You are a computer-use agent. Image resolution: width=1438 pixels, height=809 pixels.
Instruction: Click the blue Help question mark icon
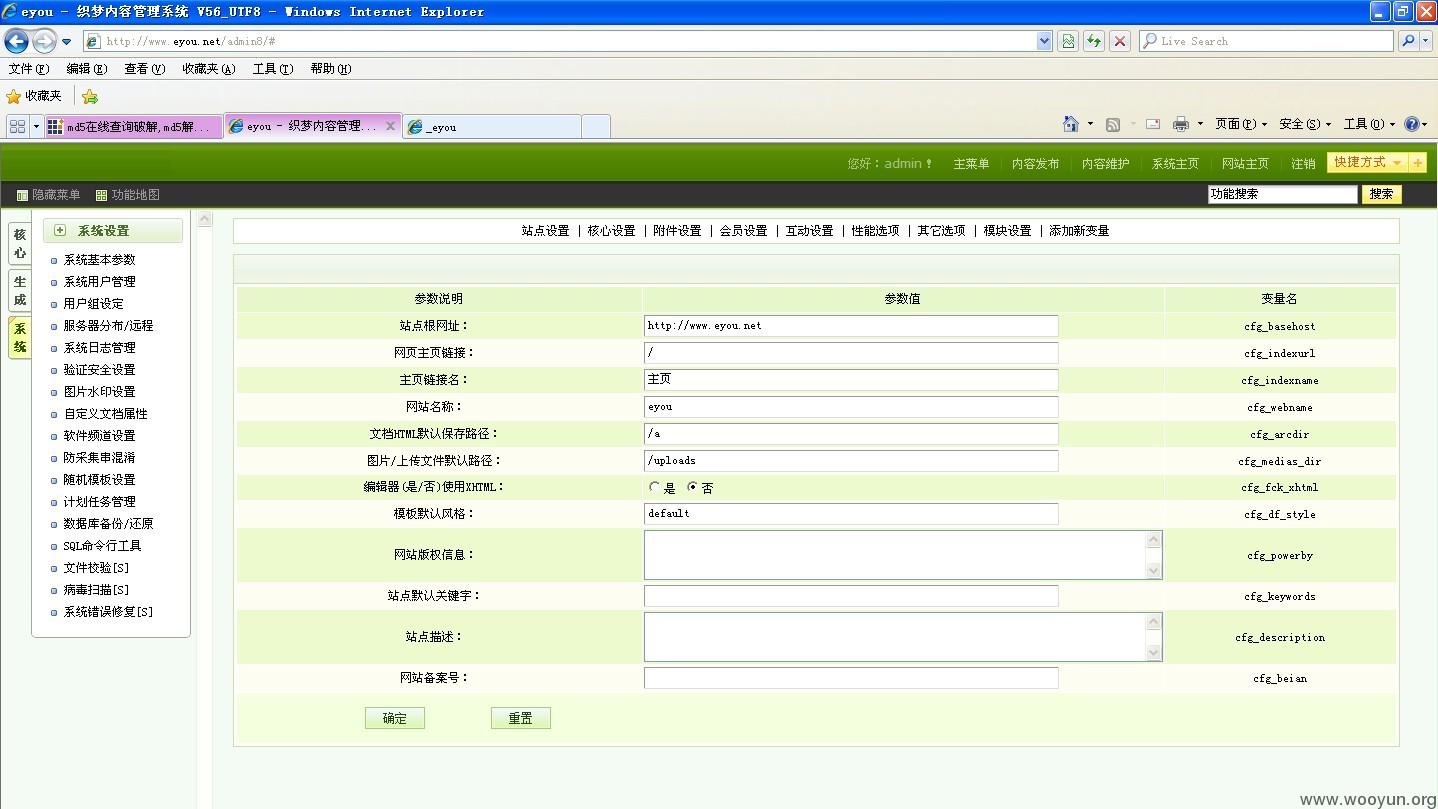click(x=1412, y=124)
